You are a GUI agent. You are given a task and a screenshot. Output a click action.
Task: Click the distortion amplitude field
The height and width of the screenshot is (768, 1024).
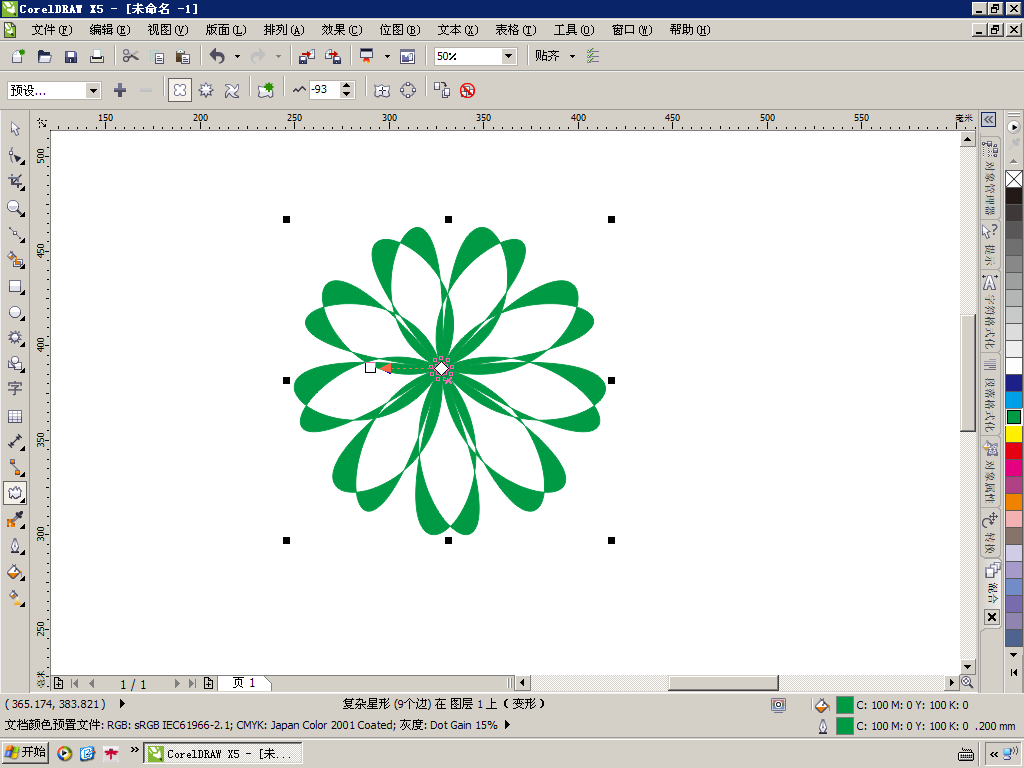[x=325, y=89]
